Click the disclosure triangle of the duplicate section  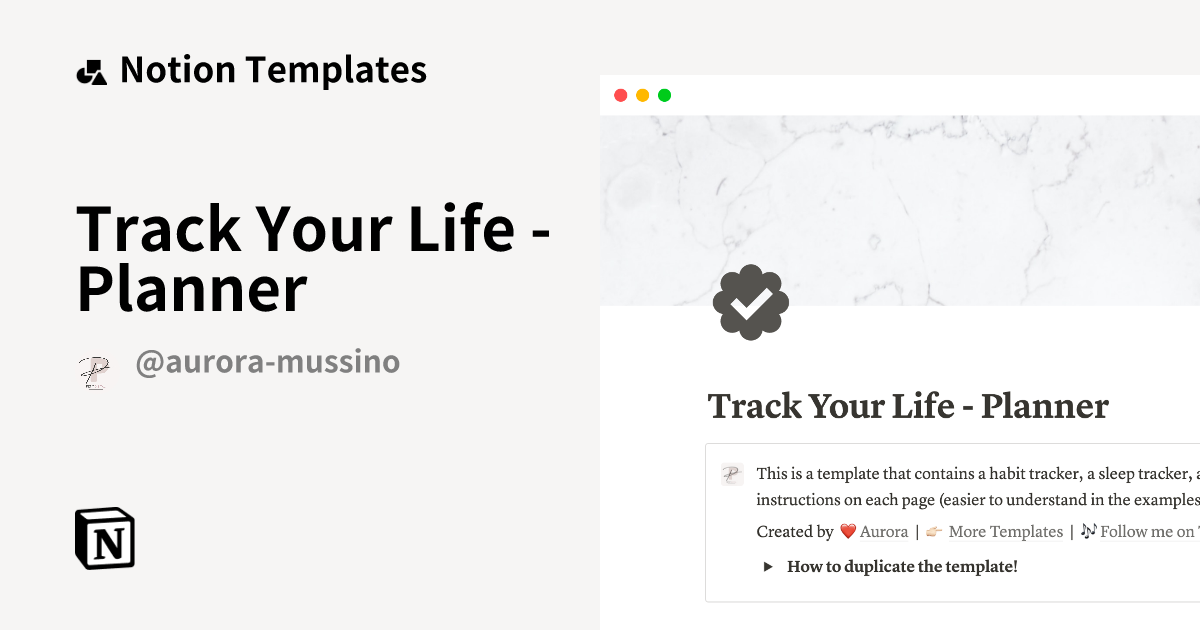coord(768,566)
